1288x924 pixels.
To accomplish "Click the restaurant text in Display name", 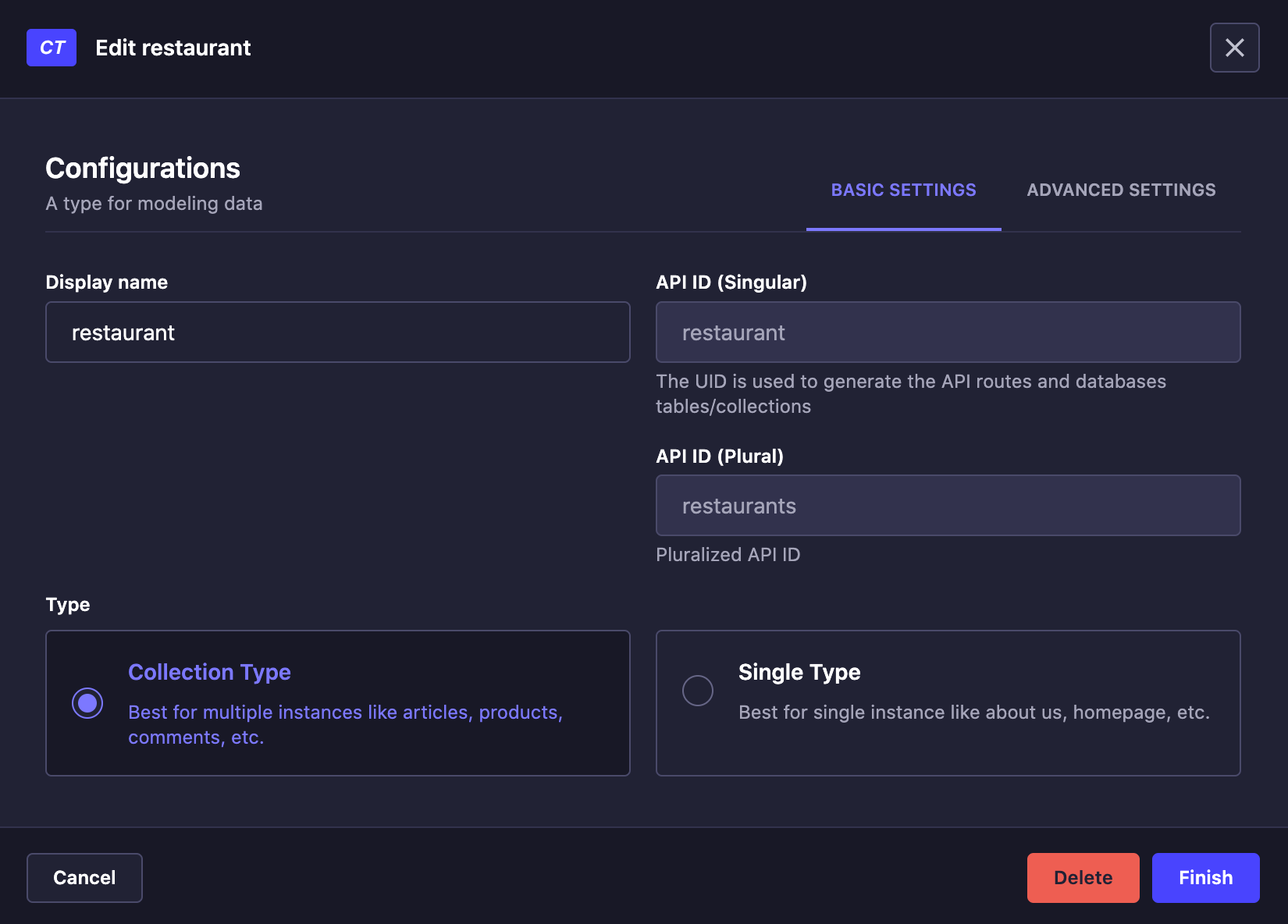I will coord(123,332).
